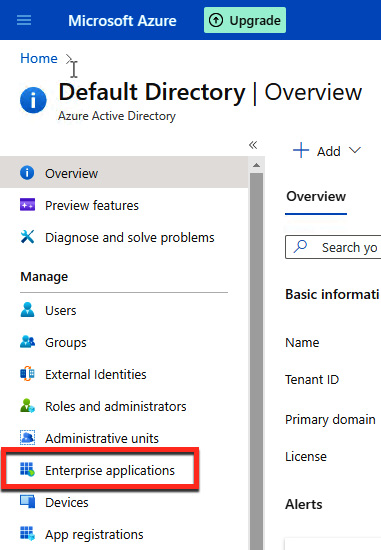Click the Administrative units icon

pos(27,438)
